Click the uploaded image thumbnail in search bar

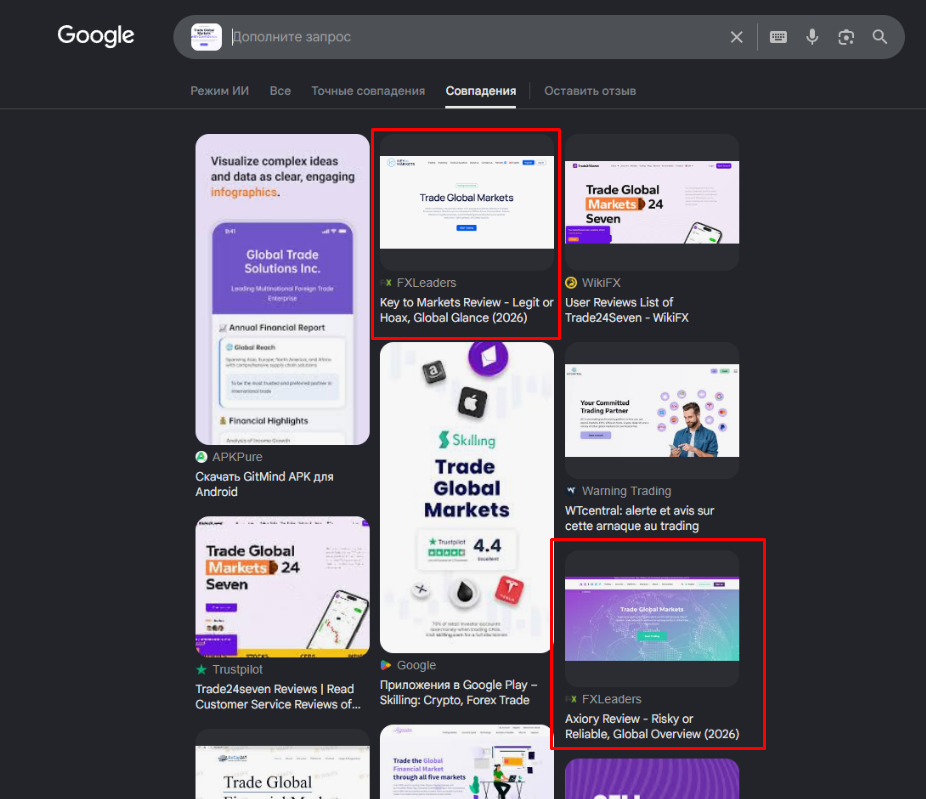(x=206, y=37)
